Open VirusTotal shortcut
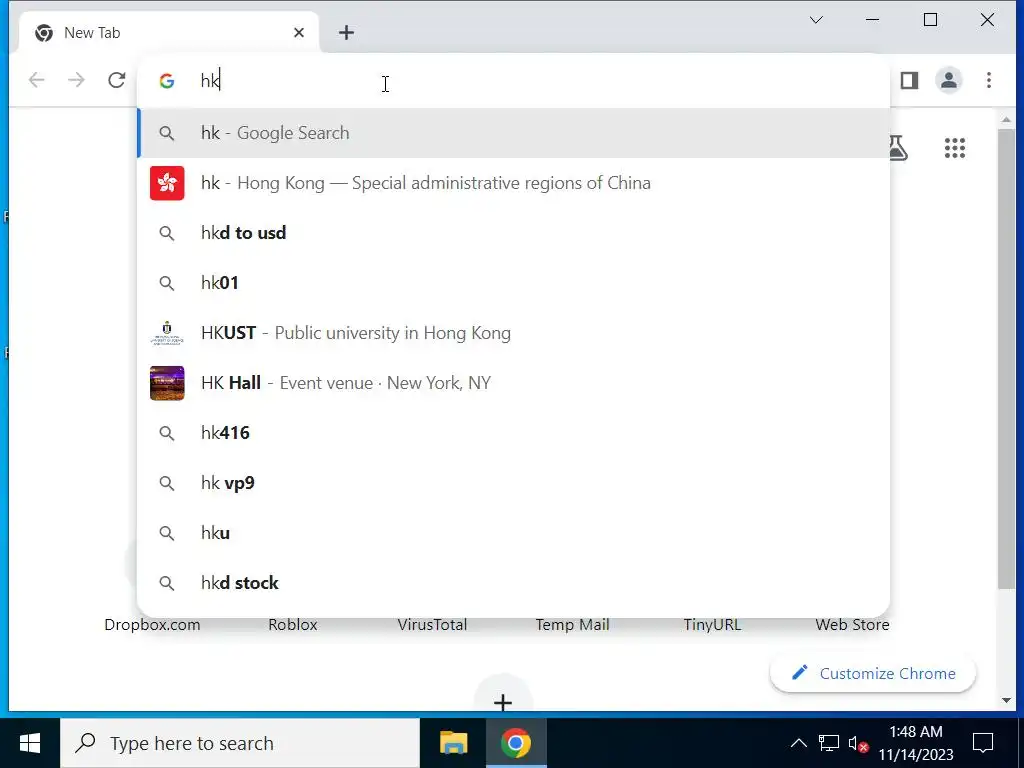 [432, 625]
